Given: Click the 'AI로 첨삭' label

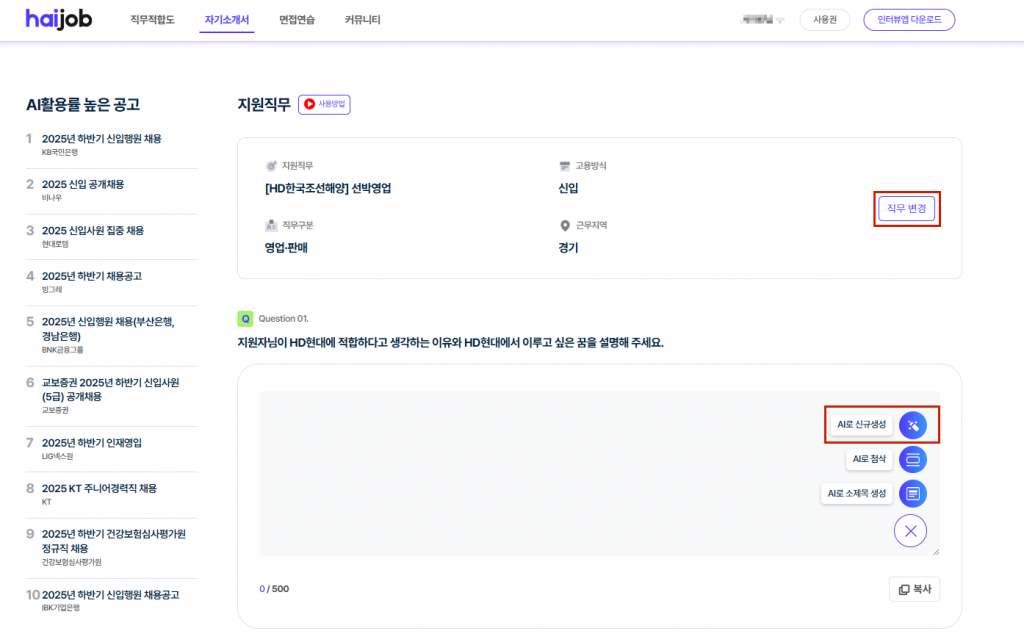Looking at the screenshot, I should tap(869, 459).
